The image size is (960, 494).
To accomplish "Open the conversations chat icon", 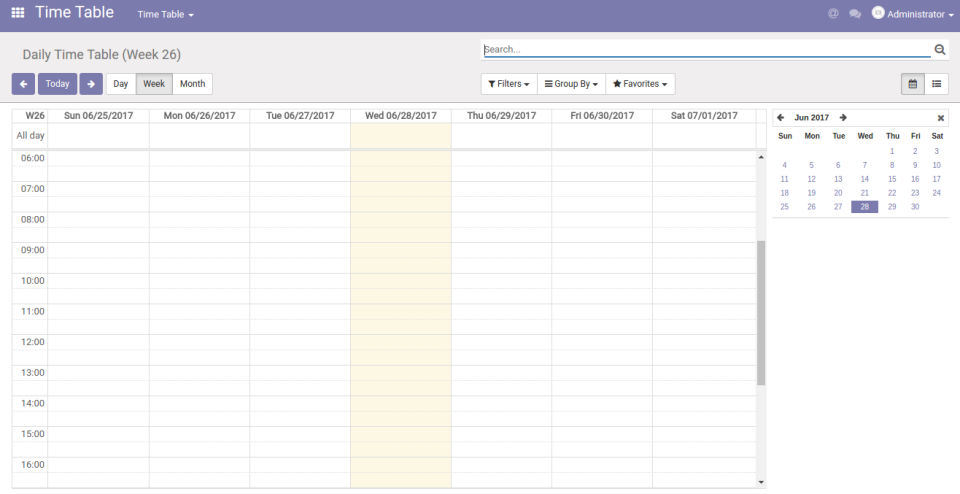I will pos(855,14).
